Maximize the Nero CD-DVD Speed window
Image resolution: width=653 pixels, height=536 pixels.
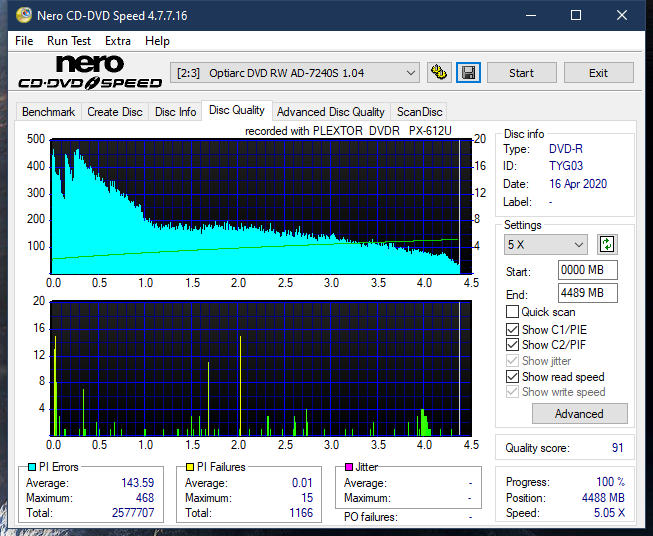click(576, 15)
